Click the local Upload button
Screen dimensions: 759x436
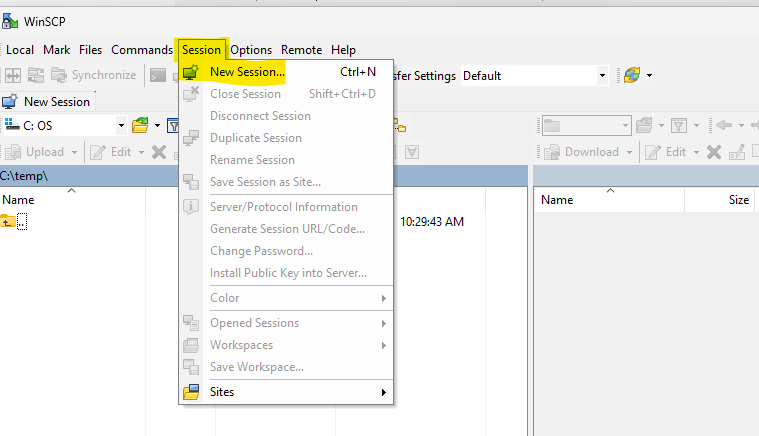tap(35, 152)
